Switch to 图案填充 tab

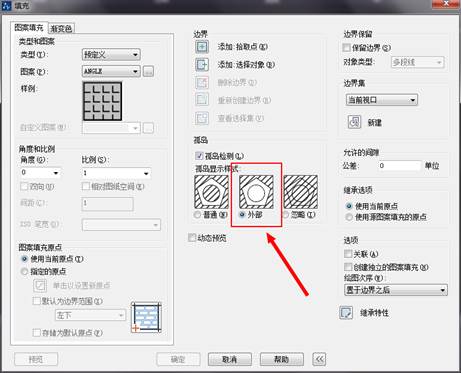[x=29, y=28]
